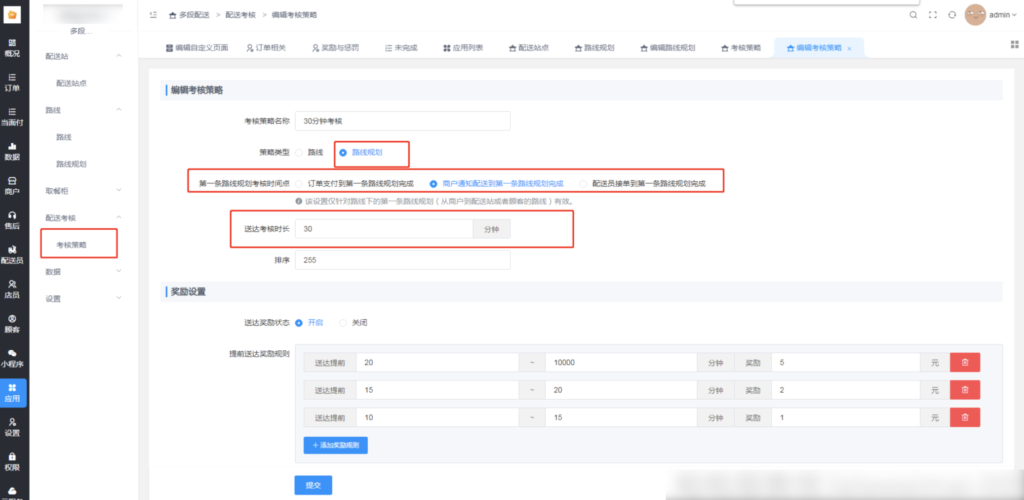Delete the 20~10000 minute reward rule
This screenshot has height=500, width=1024.
(965, 362)
